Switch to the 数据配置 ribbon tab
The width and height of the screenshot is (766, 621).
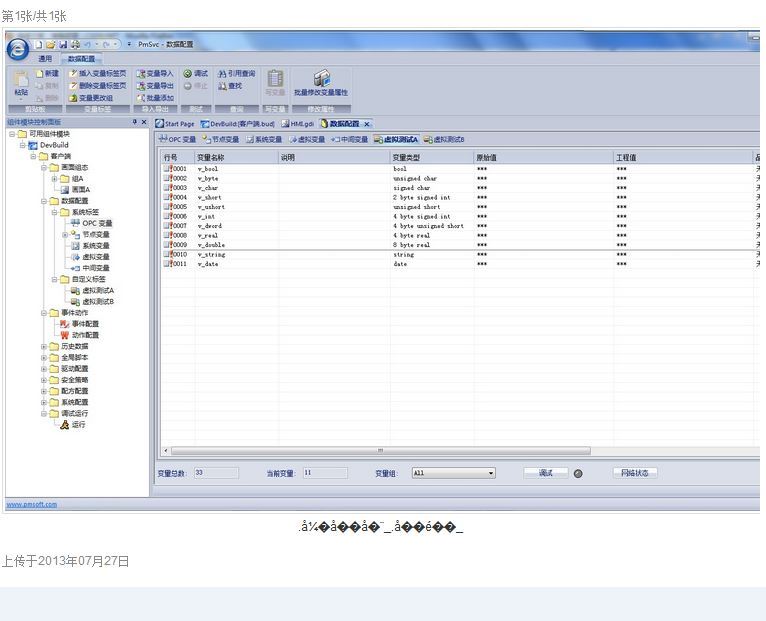(81, 59)
